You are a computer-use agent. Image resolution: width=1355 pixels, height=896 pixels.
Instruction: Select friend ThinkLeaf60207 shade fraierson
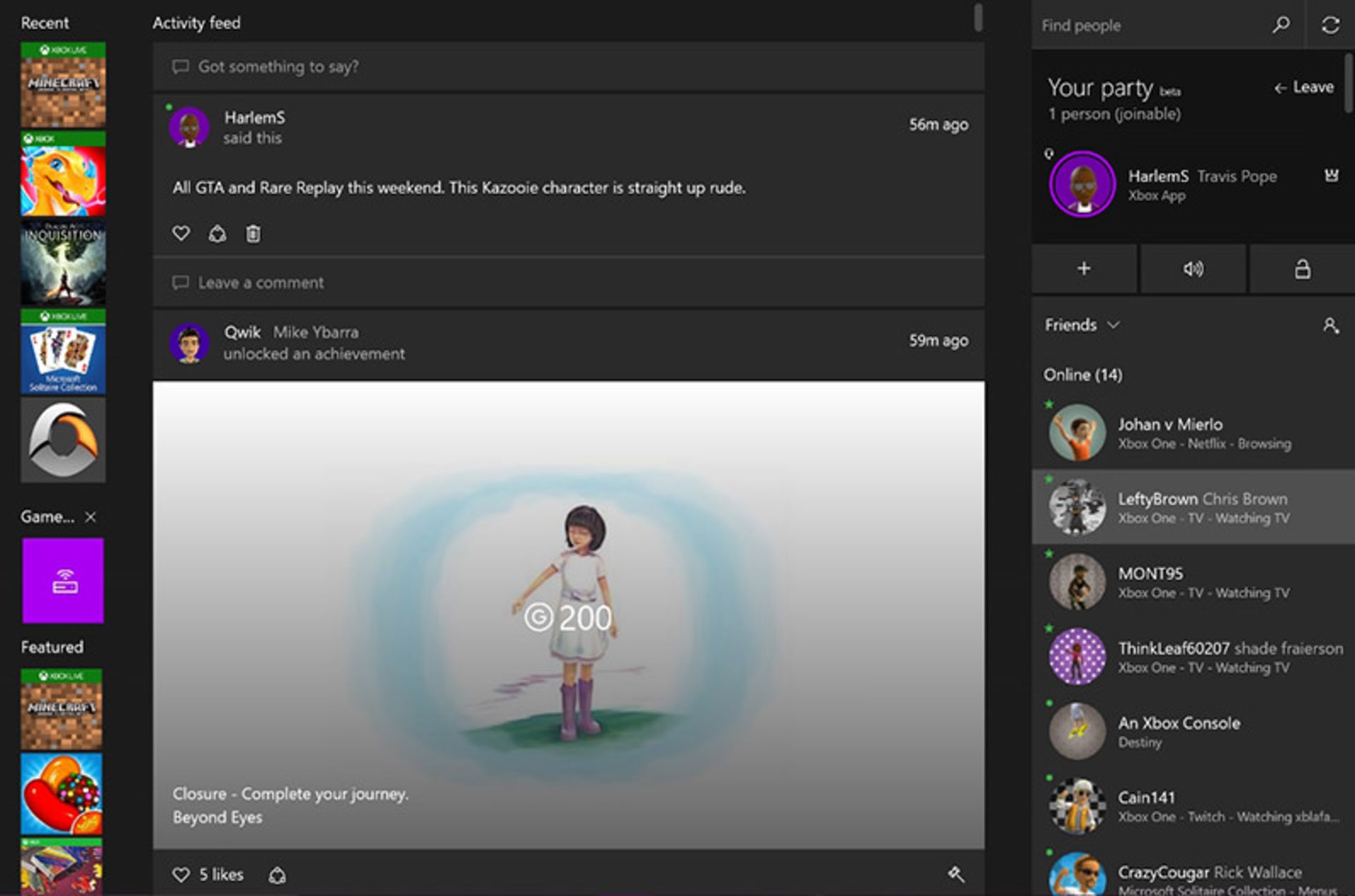1193,656
